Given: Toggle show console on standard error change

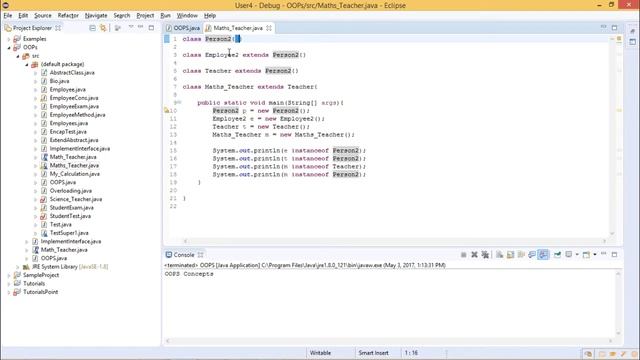Looking at the screenshot, I should 543,255.
